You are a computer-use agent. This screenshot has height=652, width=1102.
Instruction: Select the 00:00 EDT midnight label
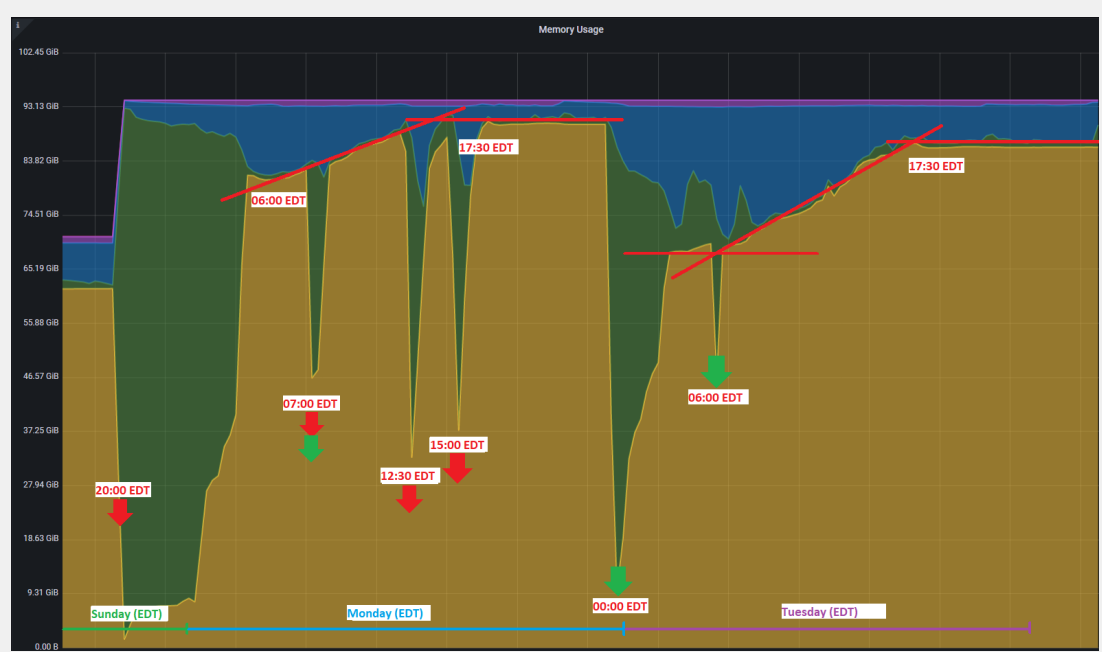[x=620, y=606]
